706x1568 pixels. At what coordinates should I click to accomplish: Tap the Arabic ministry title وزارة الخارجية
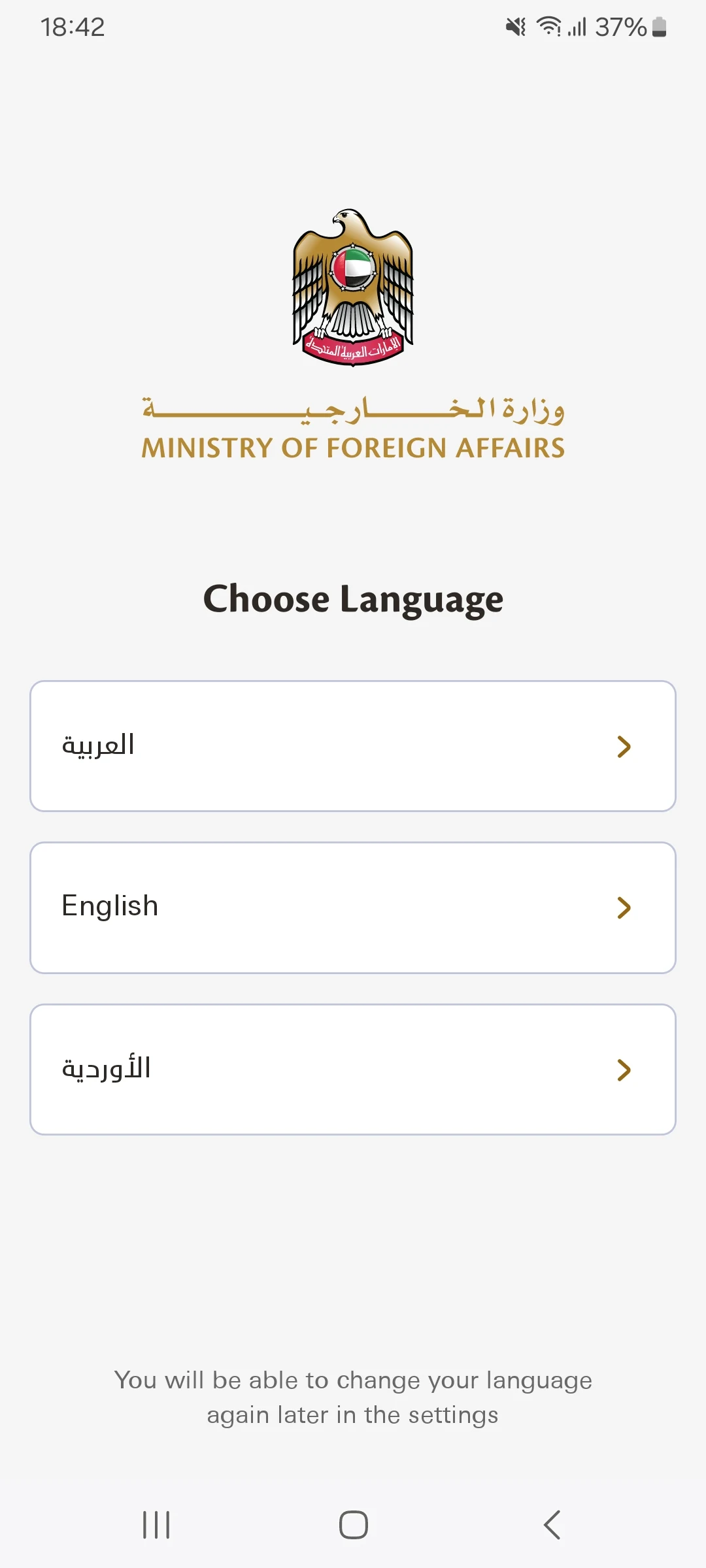point(353,410)
